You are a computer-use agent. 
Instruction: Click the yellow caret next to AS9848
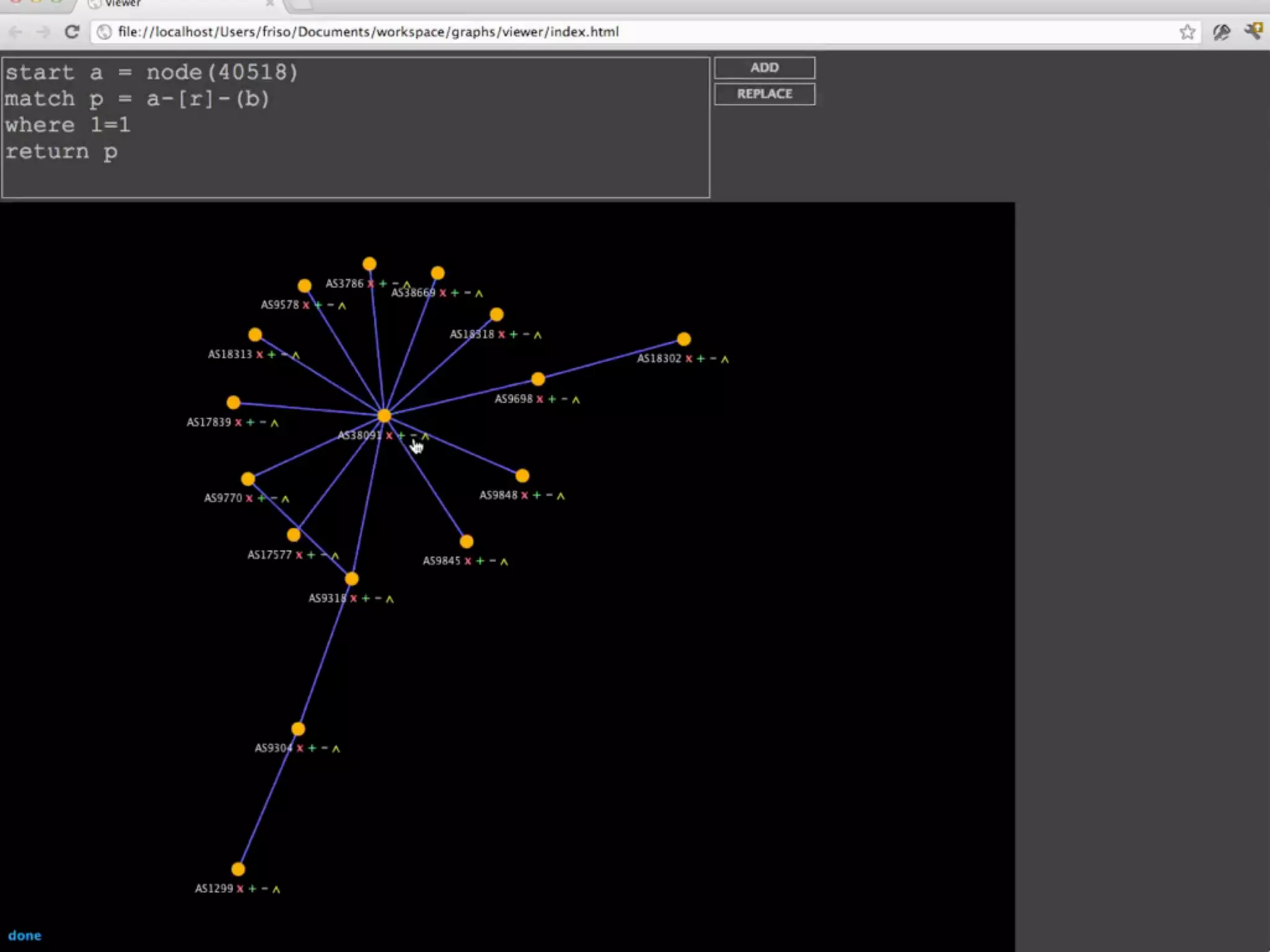[x=561, y=496]
